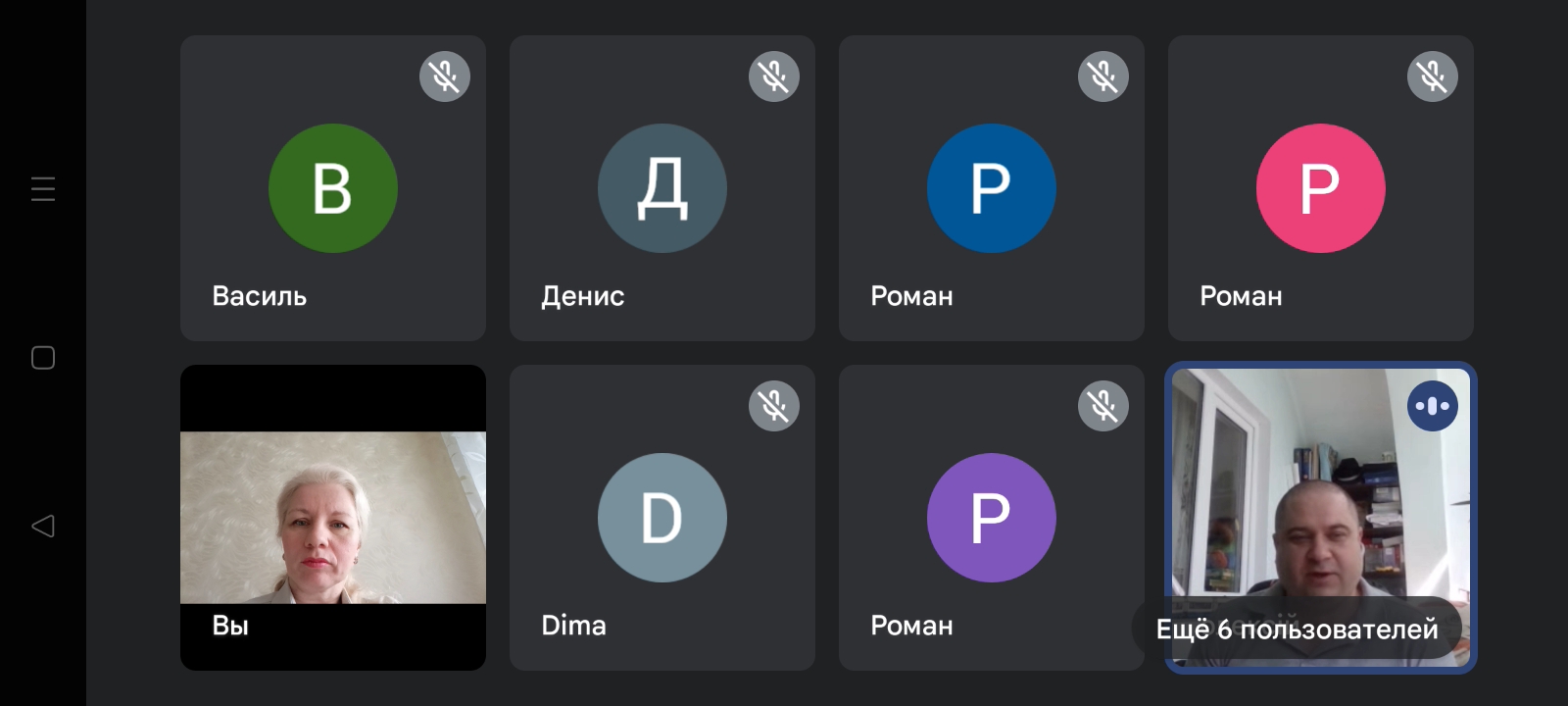1568x706 pixels.
Task: Tap the muted microphone icon on Василь's tile
Action: click(x=445, y=76)
